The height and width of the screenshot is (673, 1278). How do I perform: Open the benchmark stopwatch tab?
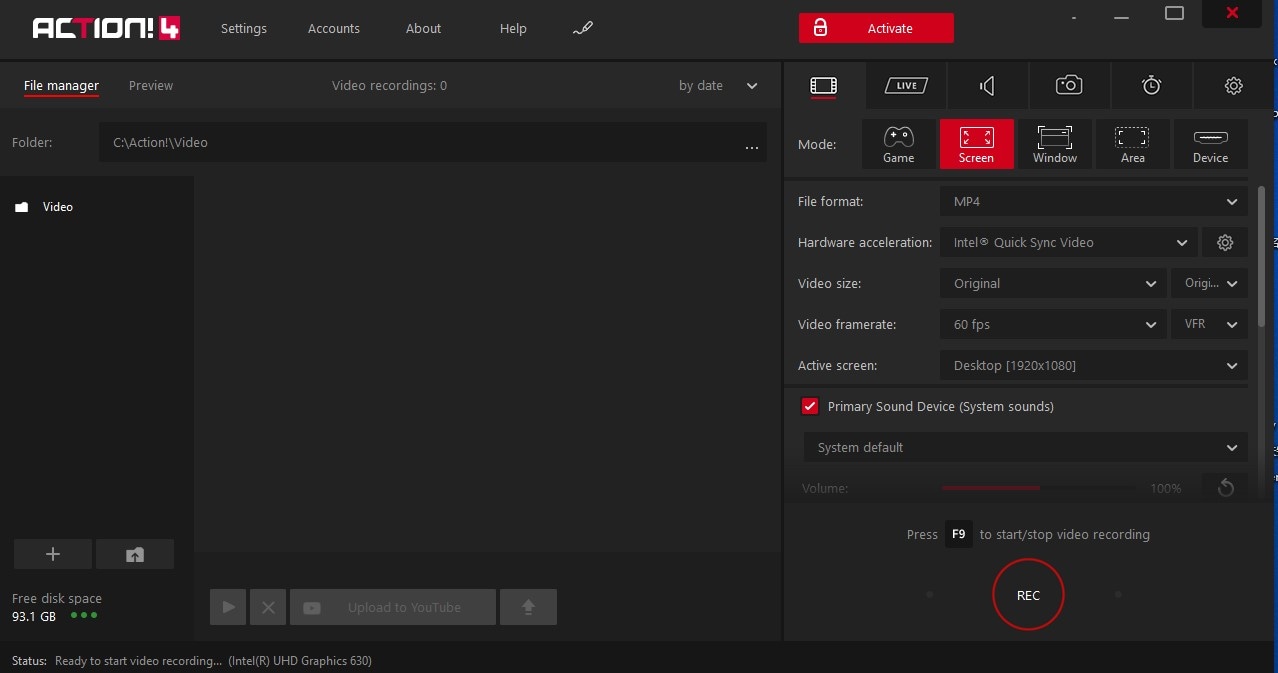pos(1151,86)
